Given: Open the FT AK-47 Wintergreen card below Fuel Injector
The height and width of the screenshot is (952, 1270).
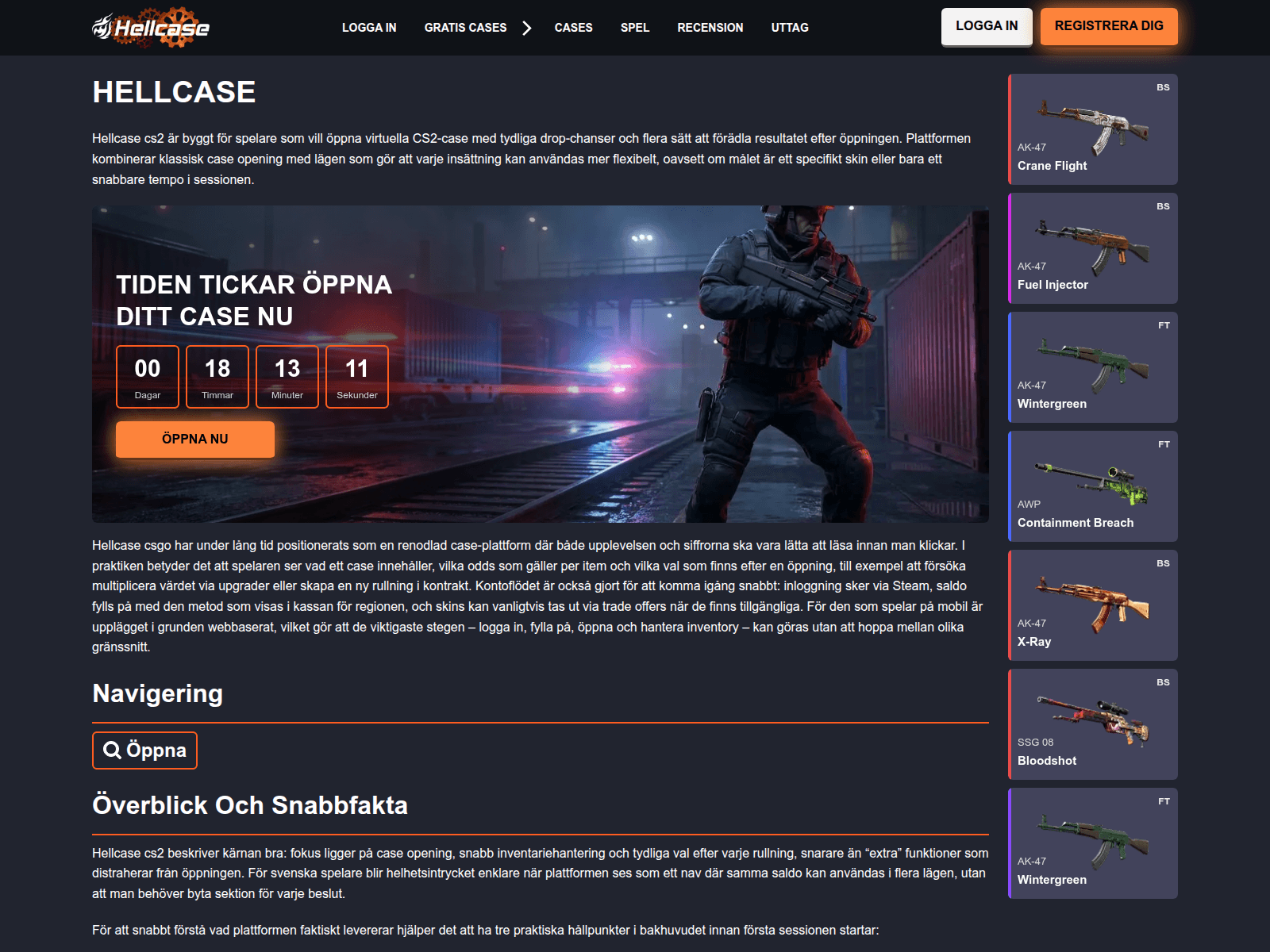Looking at the screenshot, I should coord(1093,367).
